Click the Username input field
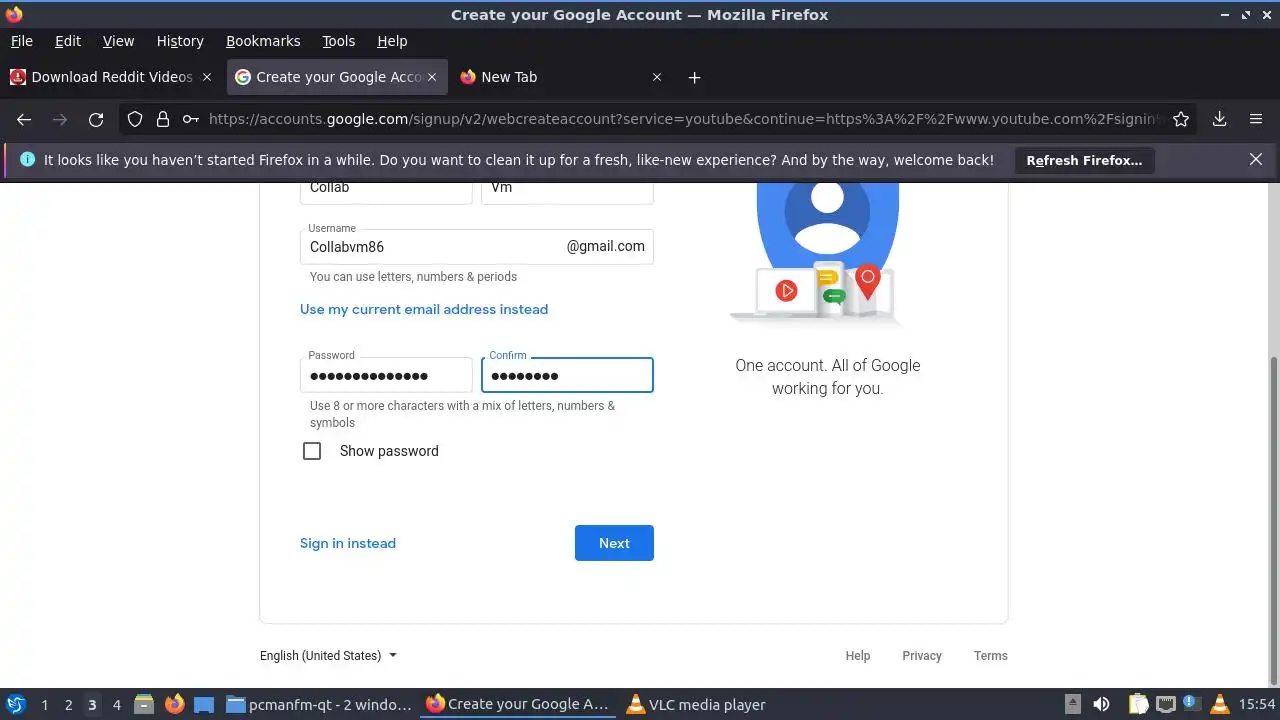 click(x=477, y=246)
